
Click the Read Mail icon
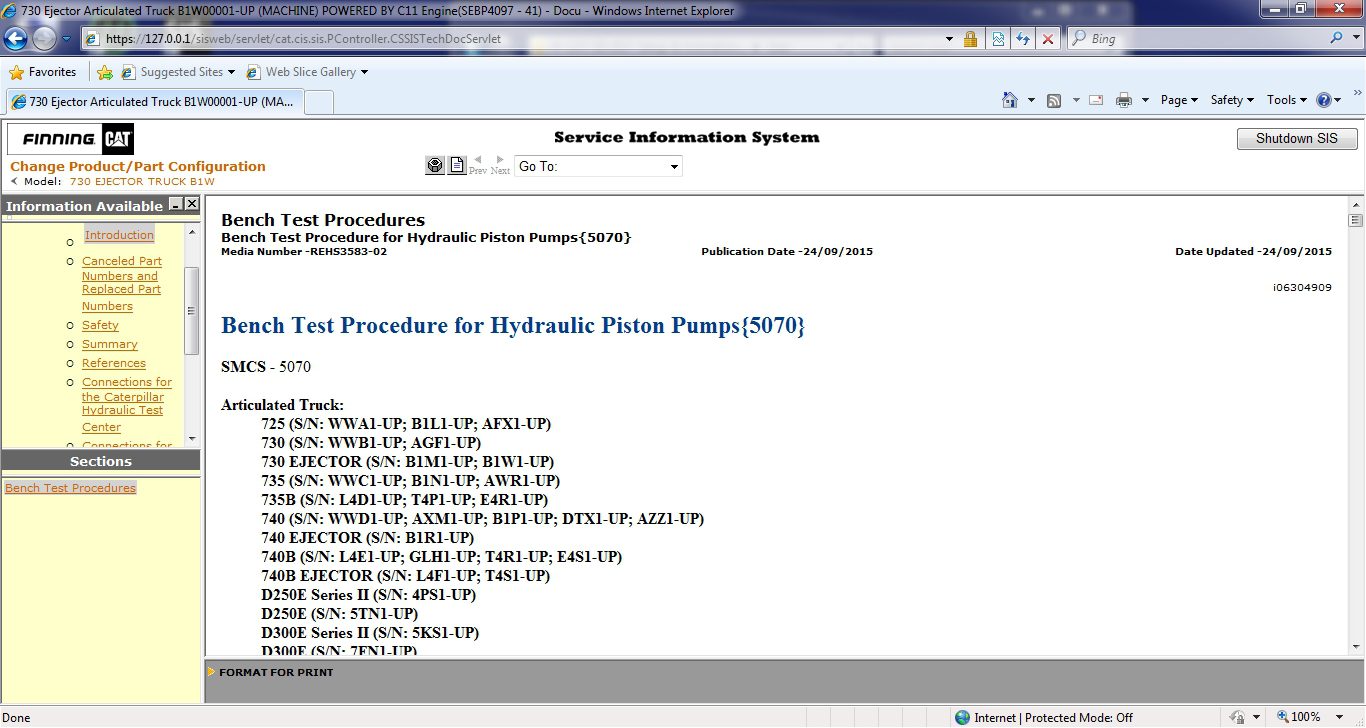pyautogui.click(x=1096, y=100)
